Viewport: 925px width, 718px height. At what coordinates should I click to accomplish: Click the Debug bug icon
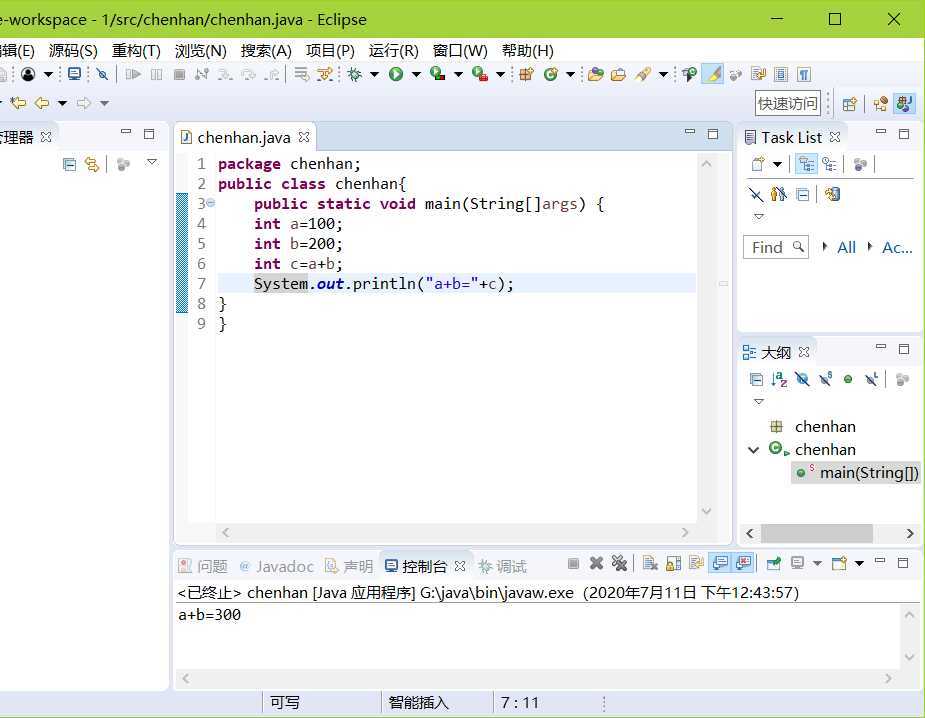tap(355, 74)
